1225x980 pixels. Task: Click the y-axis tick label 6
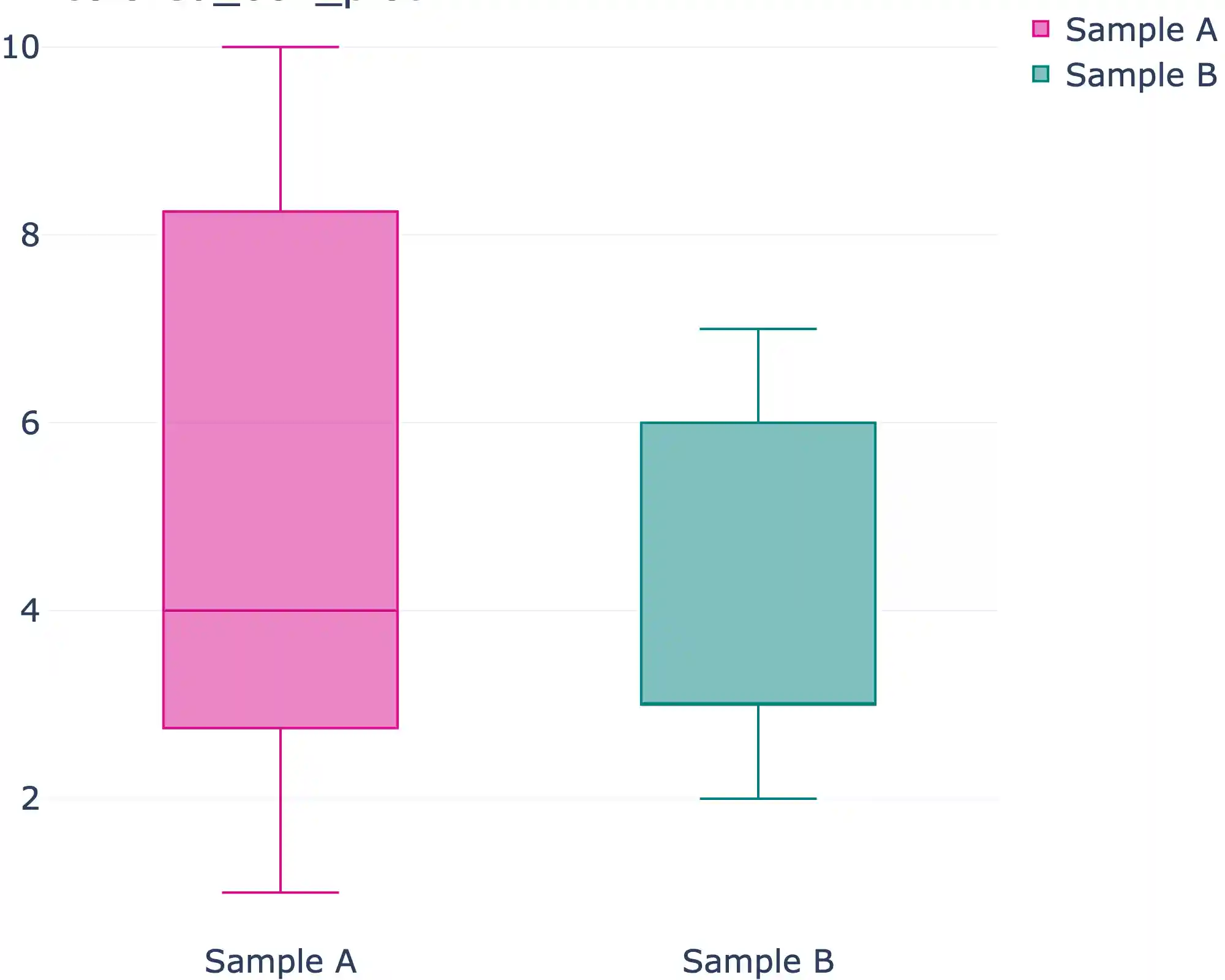pos(29,423)
